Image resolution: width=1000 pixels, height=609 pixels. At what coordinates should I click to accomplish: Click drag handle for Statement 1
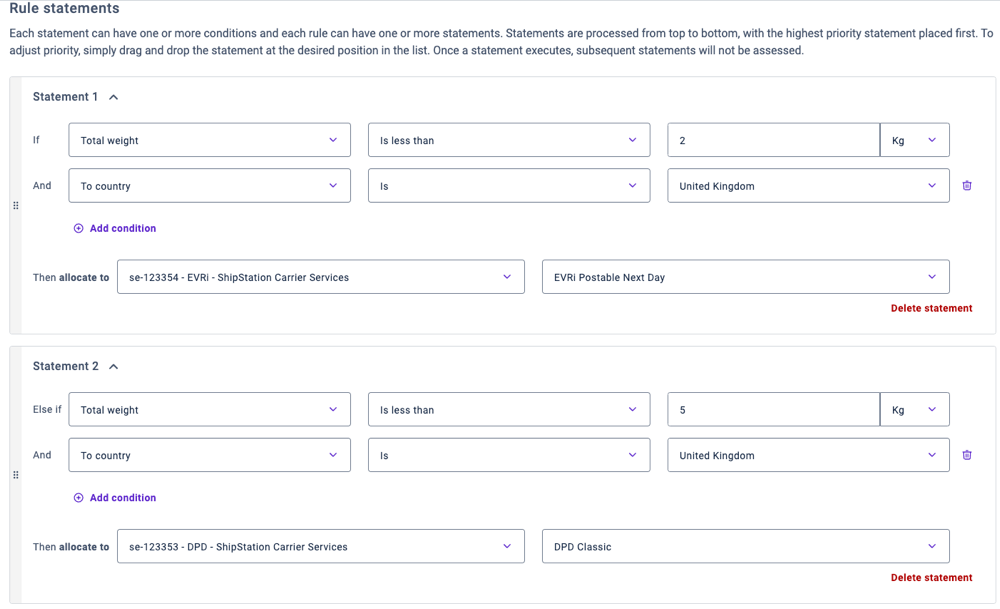point(16,206)
